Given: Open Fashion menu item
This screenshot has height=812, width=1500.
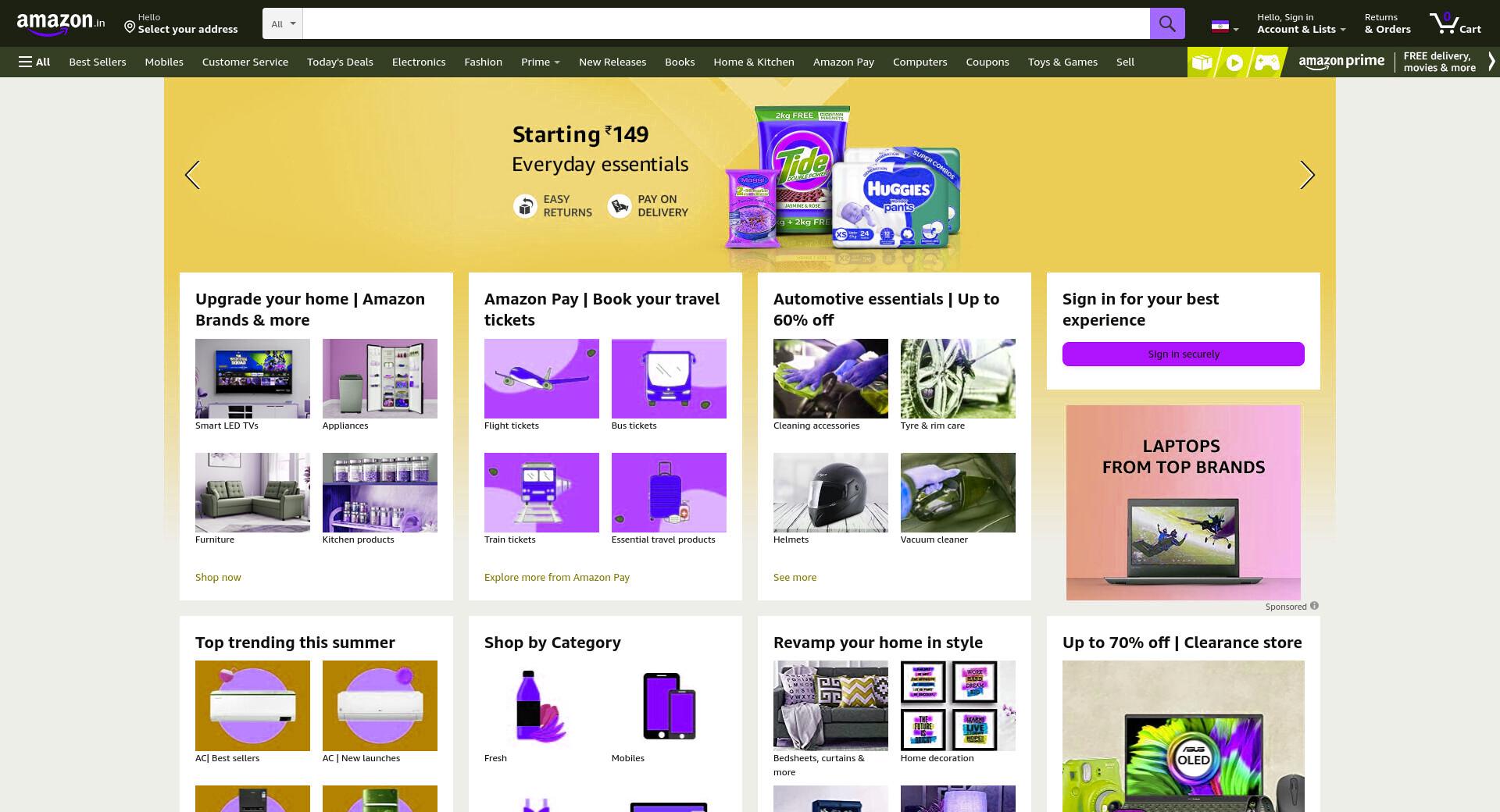Looking at the screenshot, I should click(483, 62).
